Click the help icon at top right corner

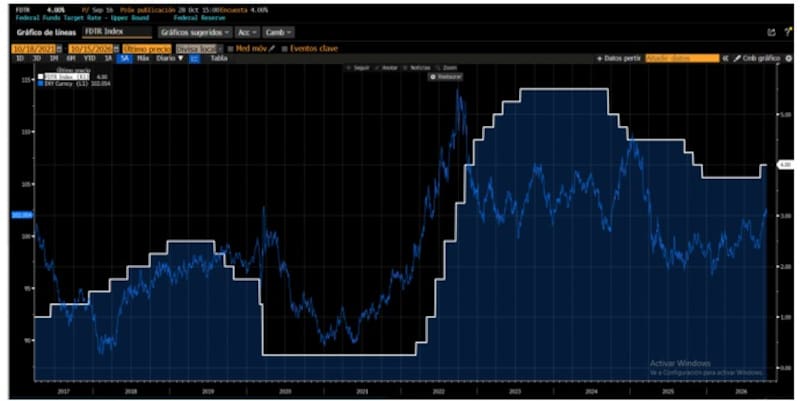tap(786, 32)
